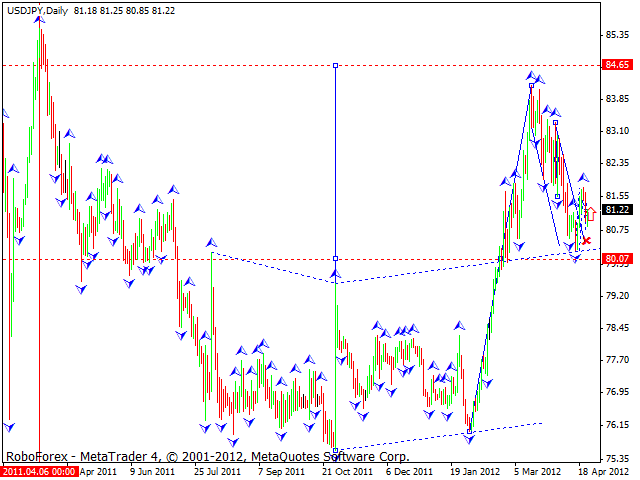Select trendline handle at March 2012 peak

pyautogui.click(x=531, y=85)
